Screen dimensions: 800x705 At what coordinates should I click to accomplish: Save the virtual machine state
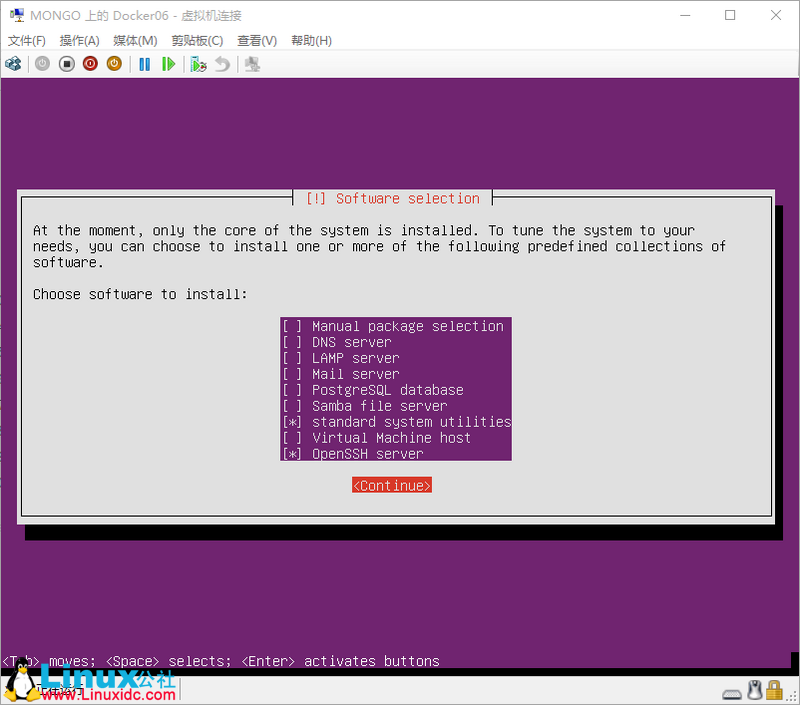tap(114, 63)
